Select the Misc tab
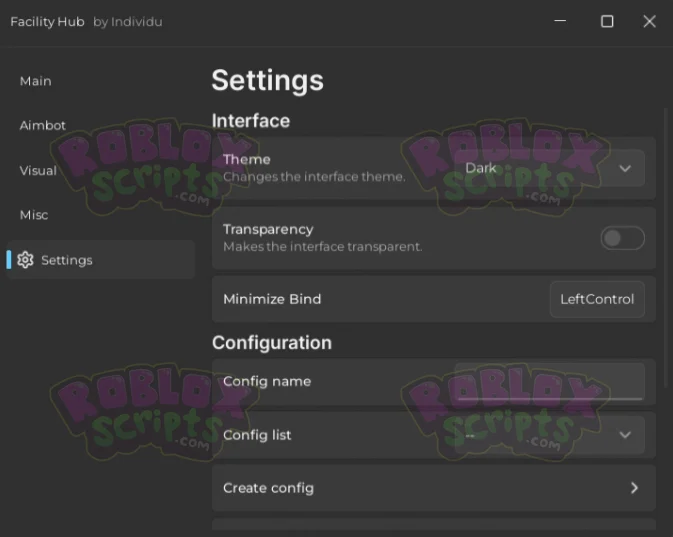Viewport: 673px width, 537px height. (34, 215)
